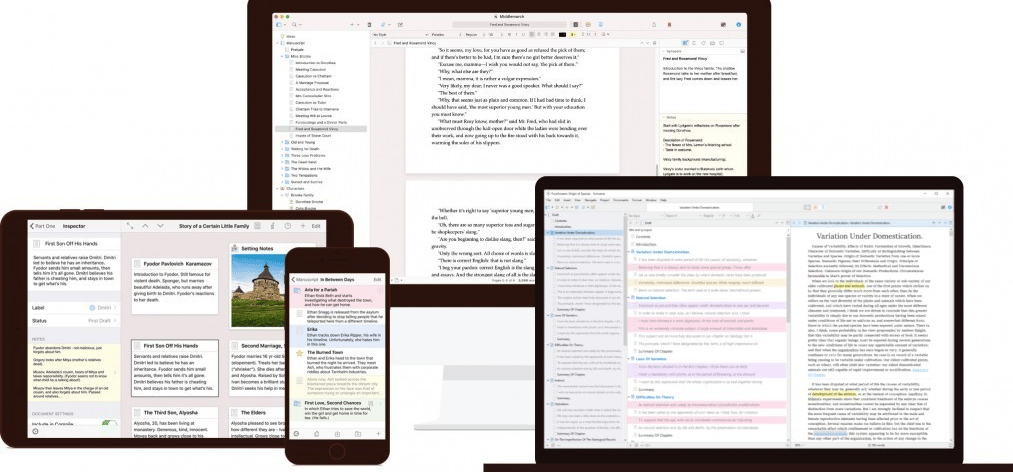The image size is (1013, 472).
Task: Toggle the binder sidebar in the Mac toolbar
Action: point(278,25)
